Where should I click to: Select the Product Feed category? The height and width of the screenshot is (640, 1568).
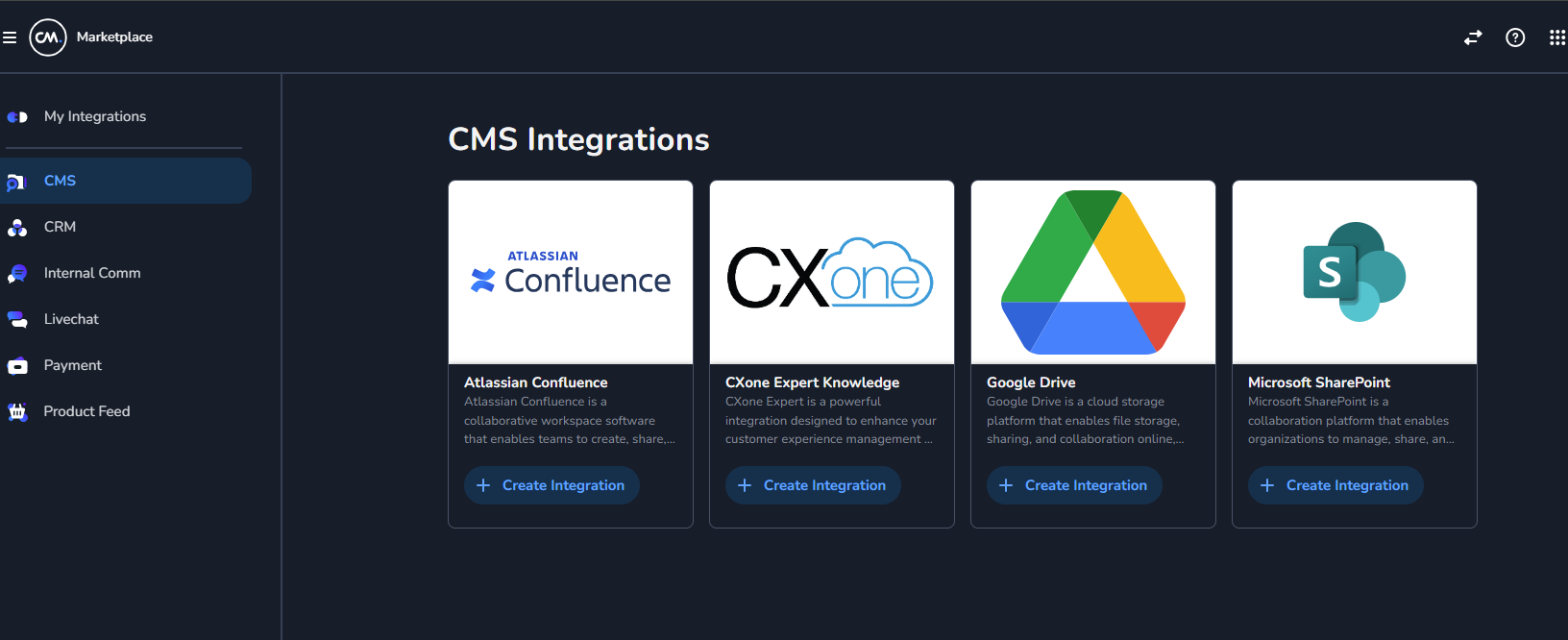coord(86,411)
